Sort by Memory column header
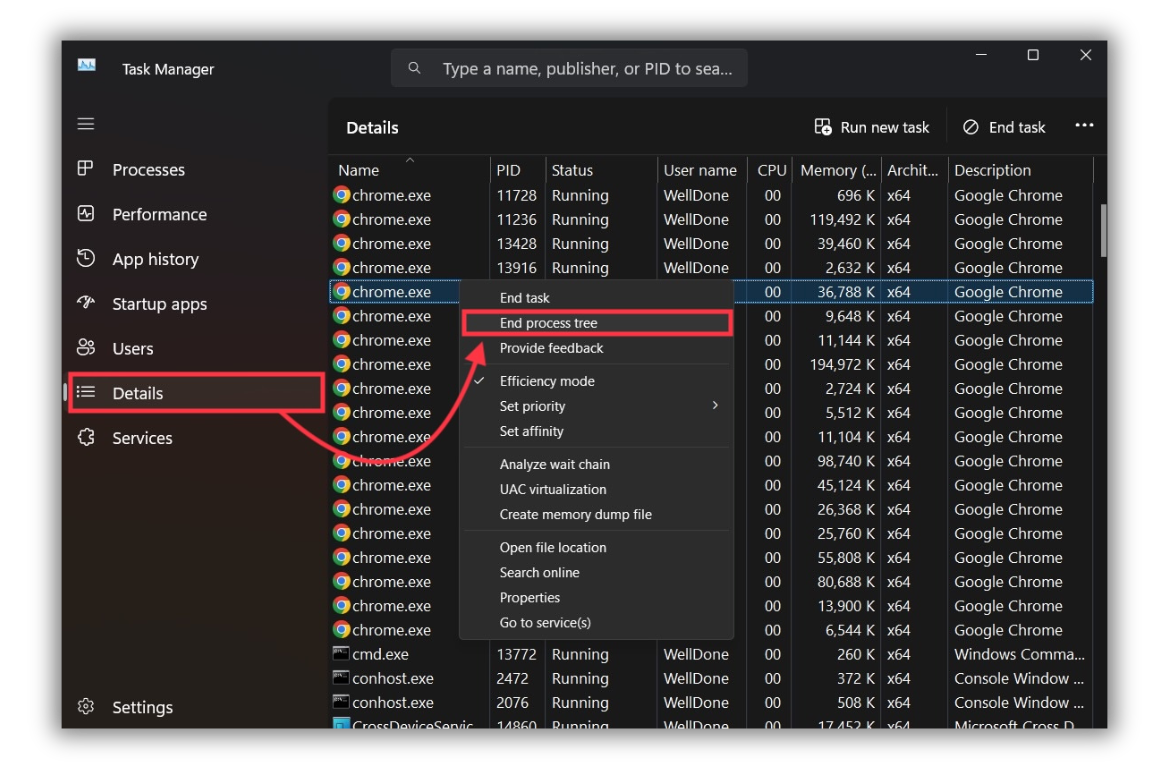The width and height of the screenshot is (1169, 769). click(x=837, y=170)
